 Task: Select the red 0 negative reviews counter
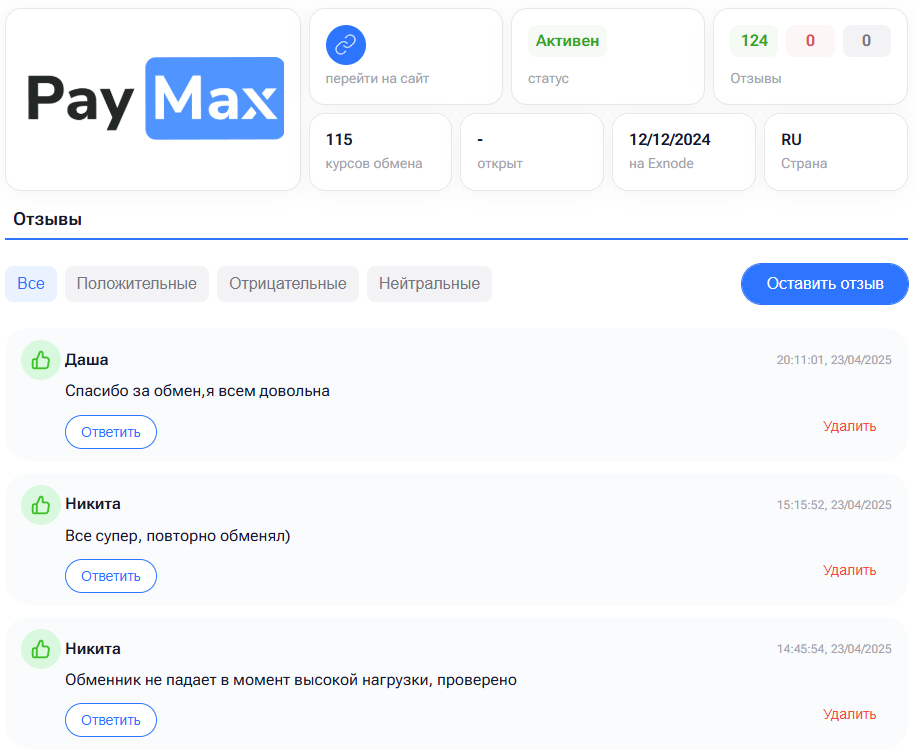(x=810, y=41)
